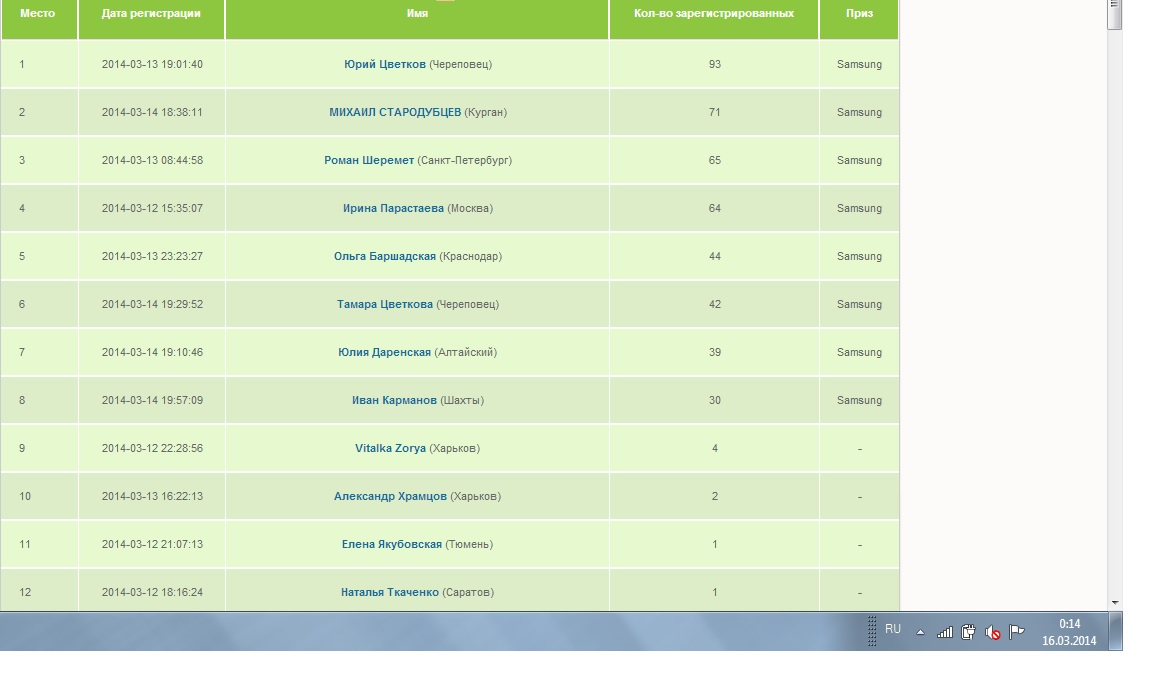
Task: Click registered count 93
Action: tap(714, 64)
